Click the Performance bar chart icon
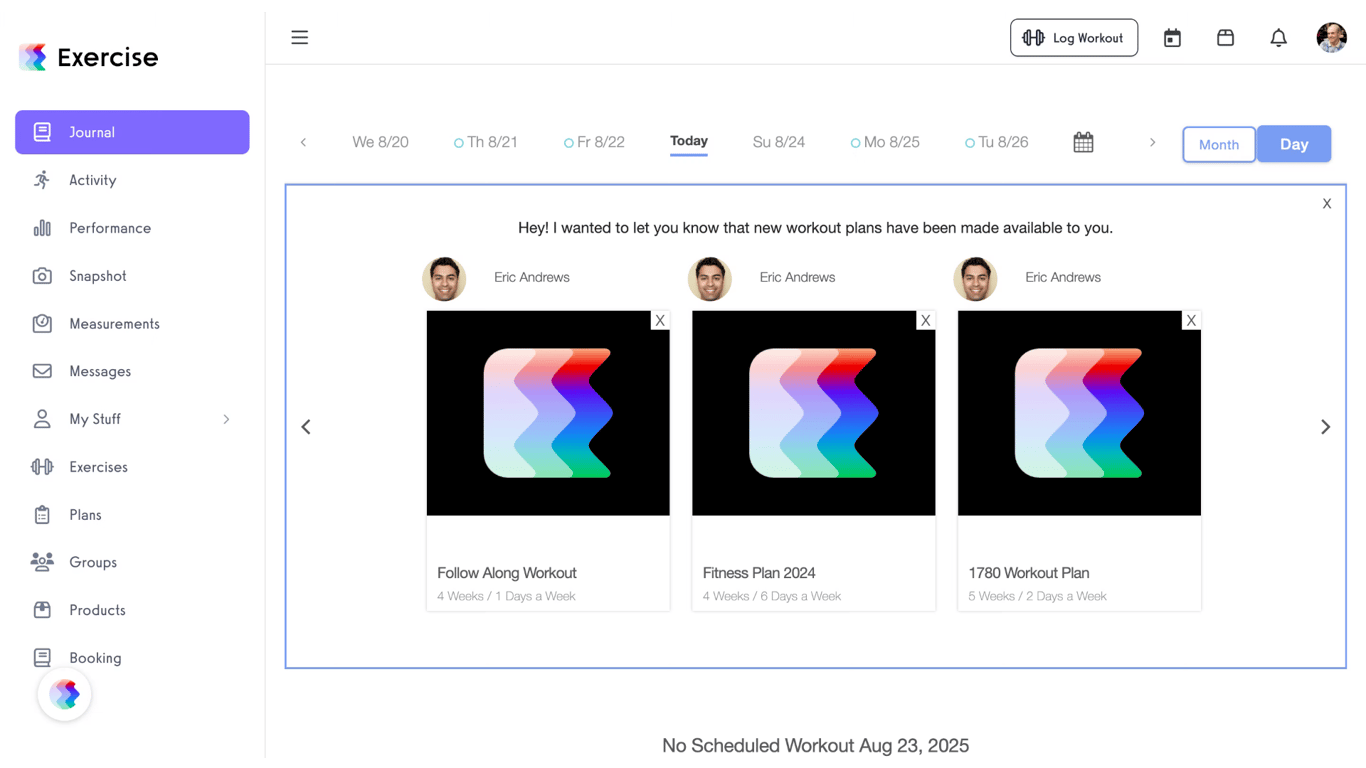The height and width of the screenshot is (768, 1366). (x=42, y=228)
